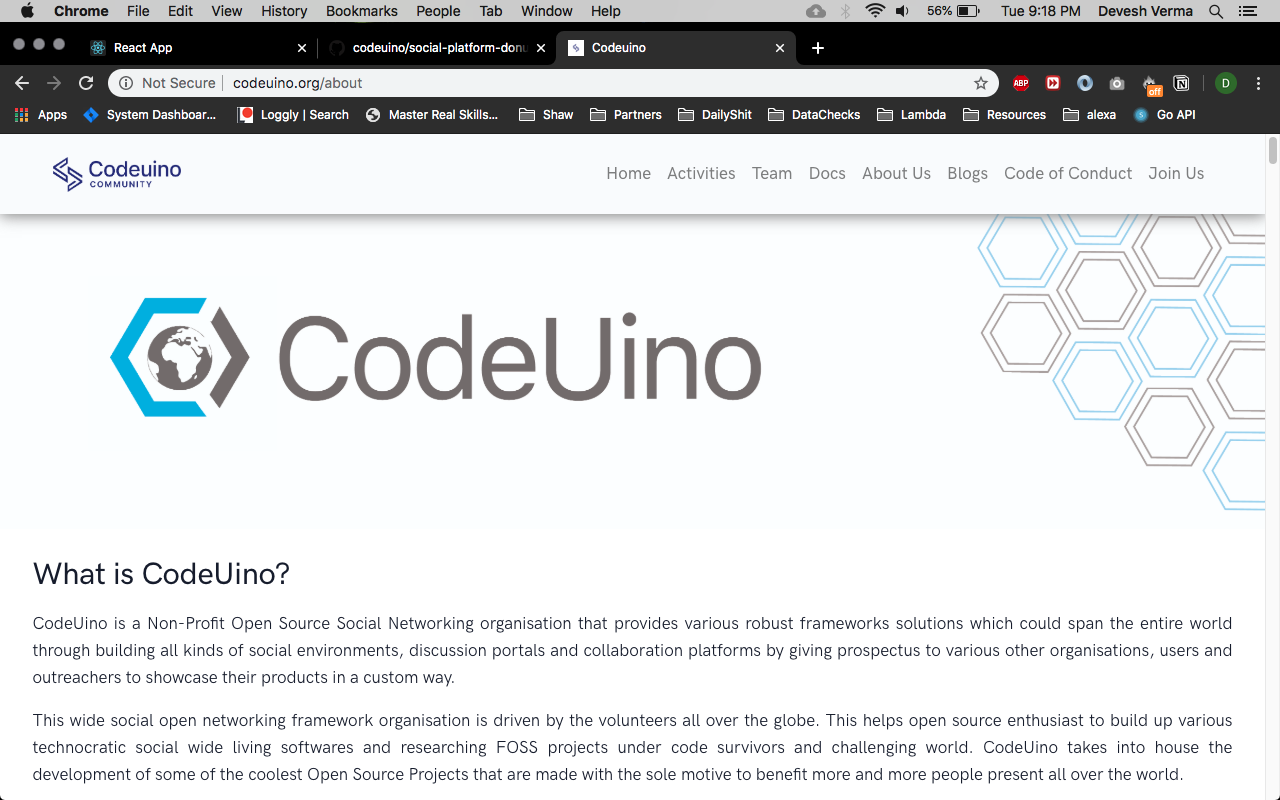The height and width of the screenshot is (800, 1280).
Task: Click the red double-arrow extension icon
Action: pyautogui.click(x=1053, y=83)
